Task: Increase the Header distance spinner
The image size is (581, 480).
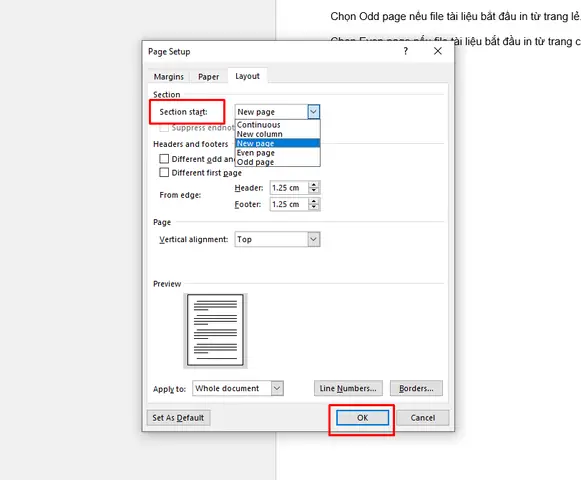Action: (x=314, y=184)
